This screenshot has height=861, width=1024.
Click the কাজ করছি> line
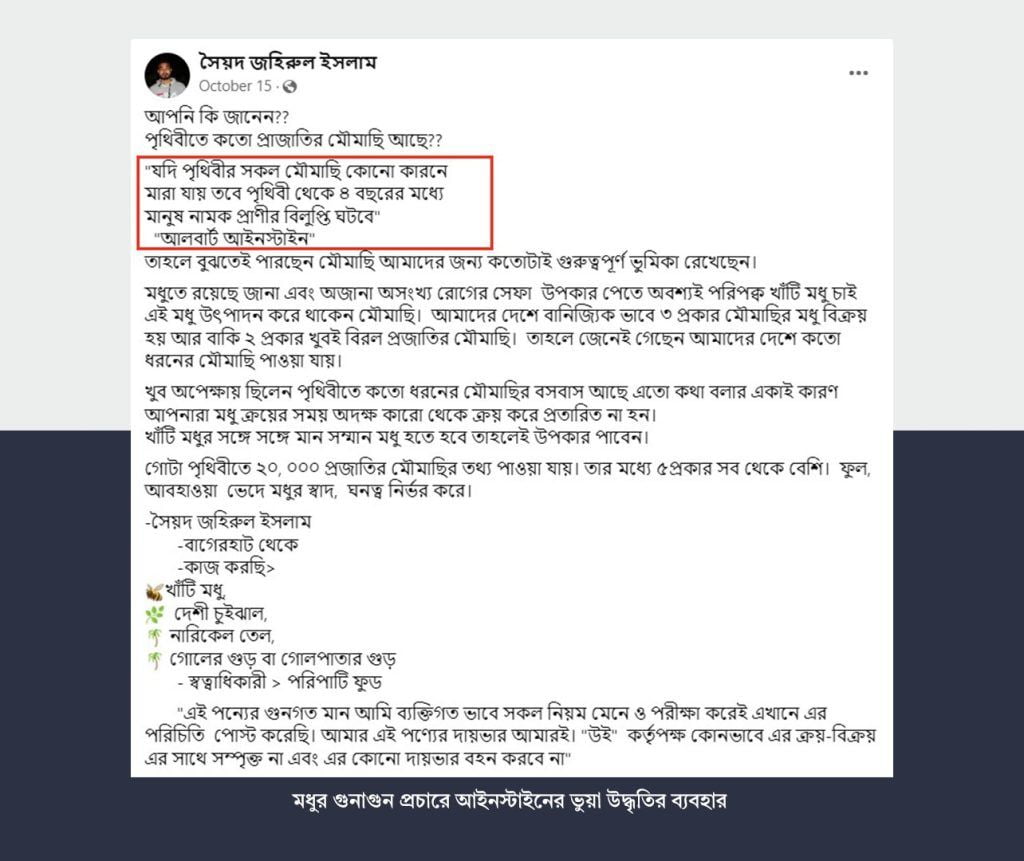pyautogui.click(x=226, y=567)
